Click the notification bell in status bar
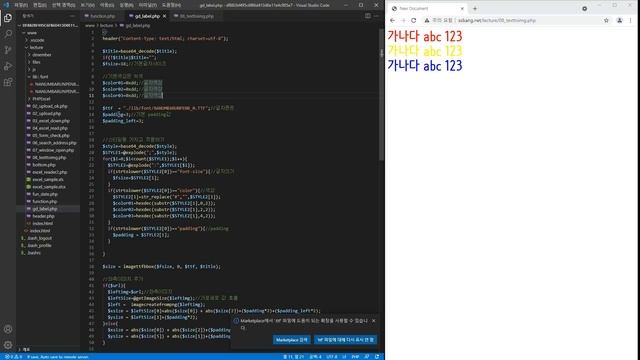The image size is (640, 360). 377,357
